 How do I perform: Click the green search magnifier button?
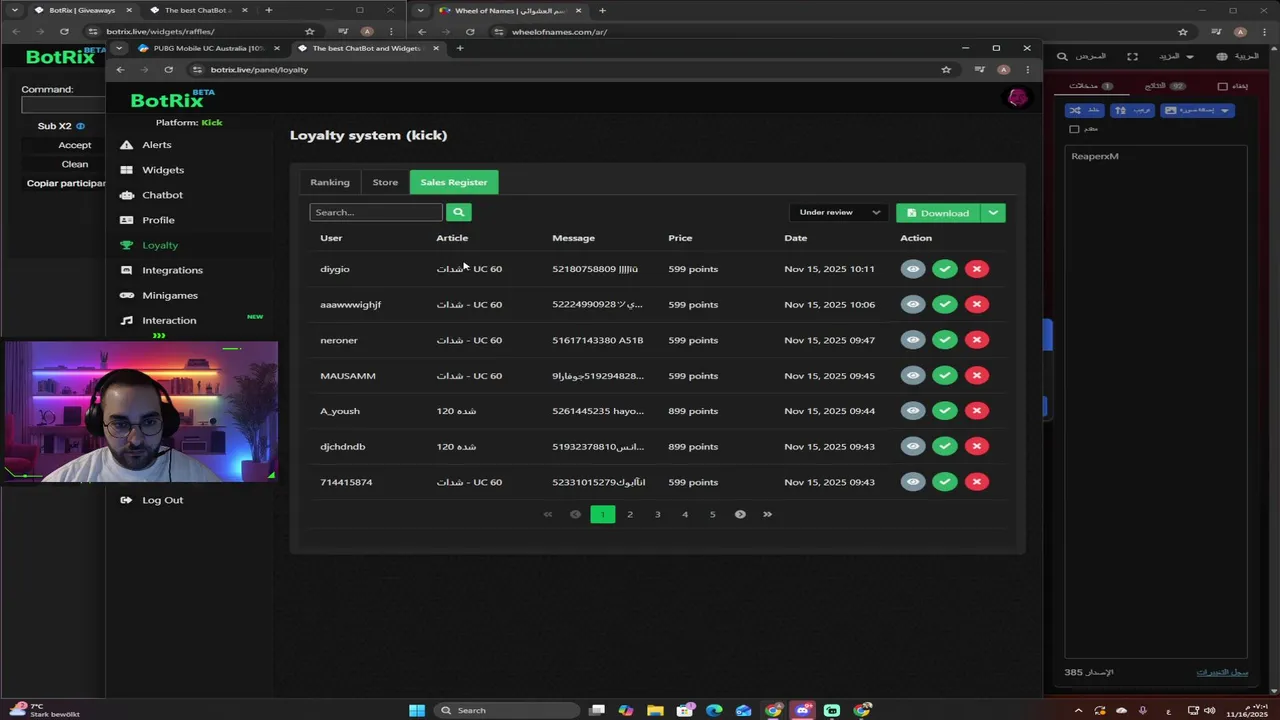click(x=459, y=212)
